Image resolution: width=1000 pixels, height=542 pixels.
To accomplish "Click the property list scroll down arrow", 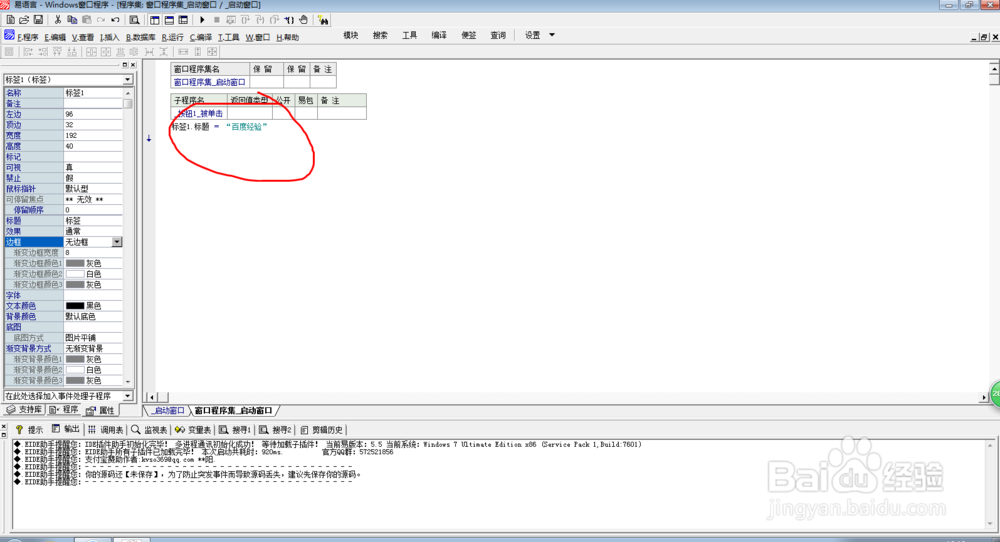I will [128, 381].
